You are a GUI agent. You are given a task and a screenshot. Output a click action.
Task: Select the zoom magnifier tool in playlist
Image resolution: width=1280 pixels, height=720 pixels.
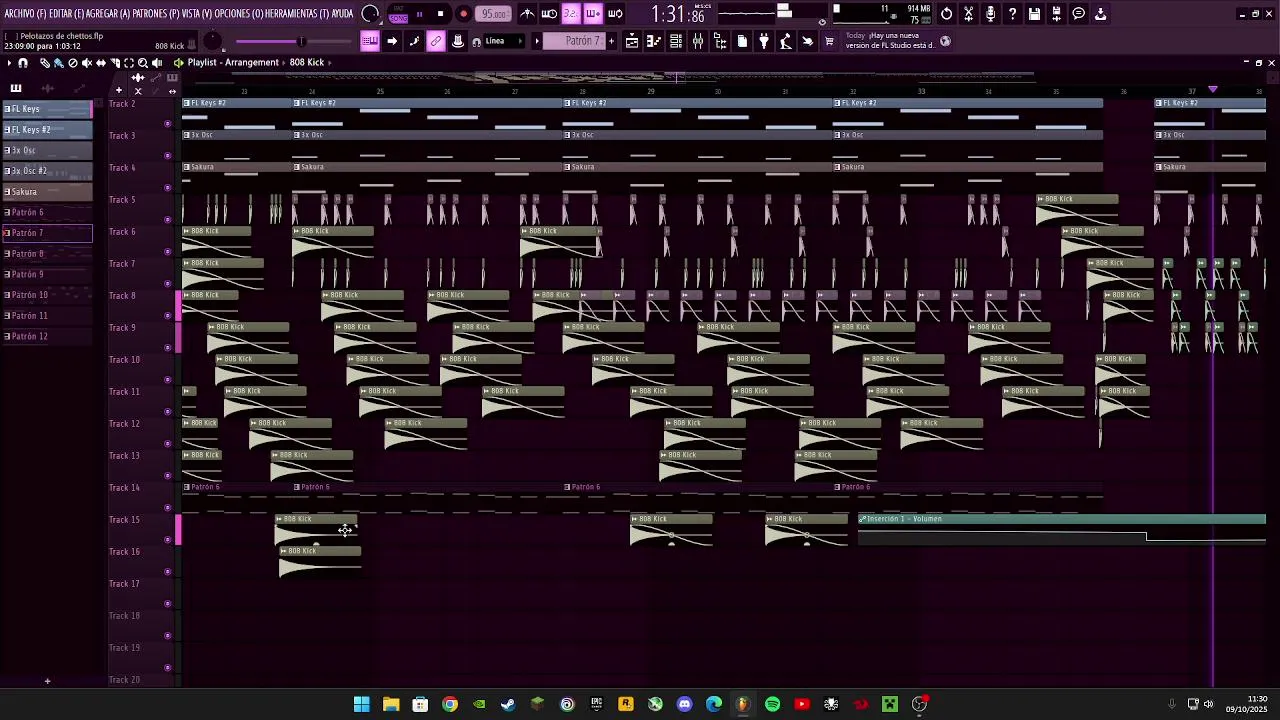coord(143,63)
